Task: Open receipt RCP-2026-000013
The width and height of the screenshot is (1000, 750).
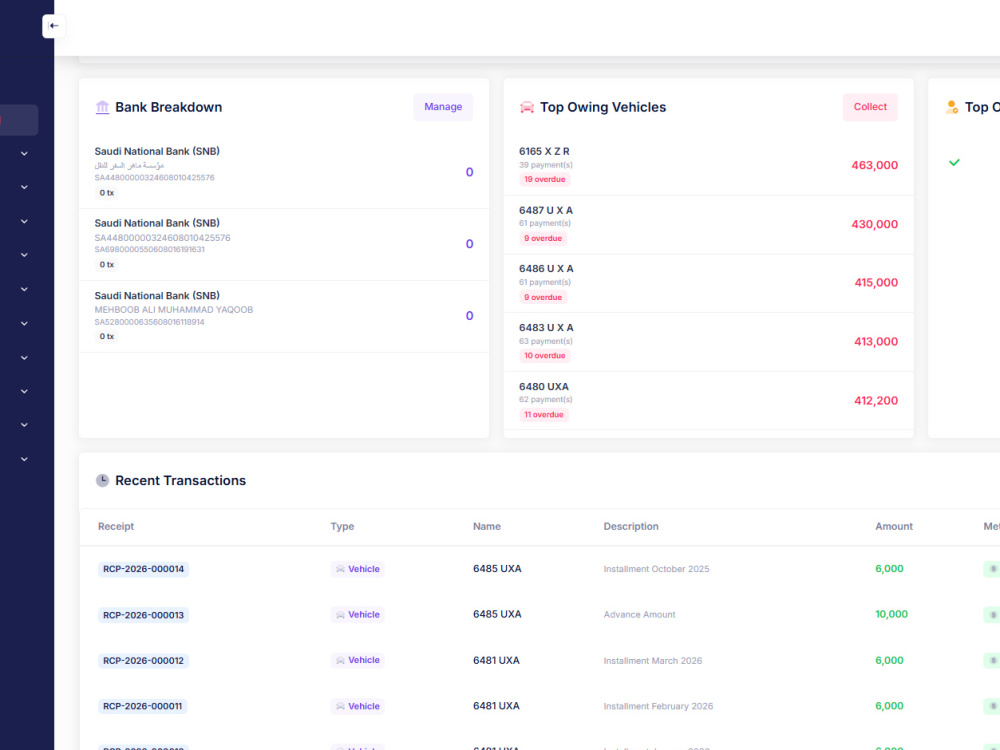Action: click(x=143, y=615)
